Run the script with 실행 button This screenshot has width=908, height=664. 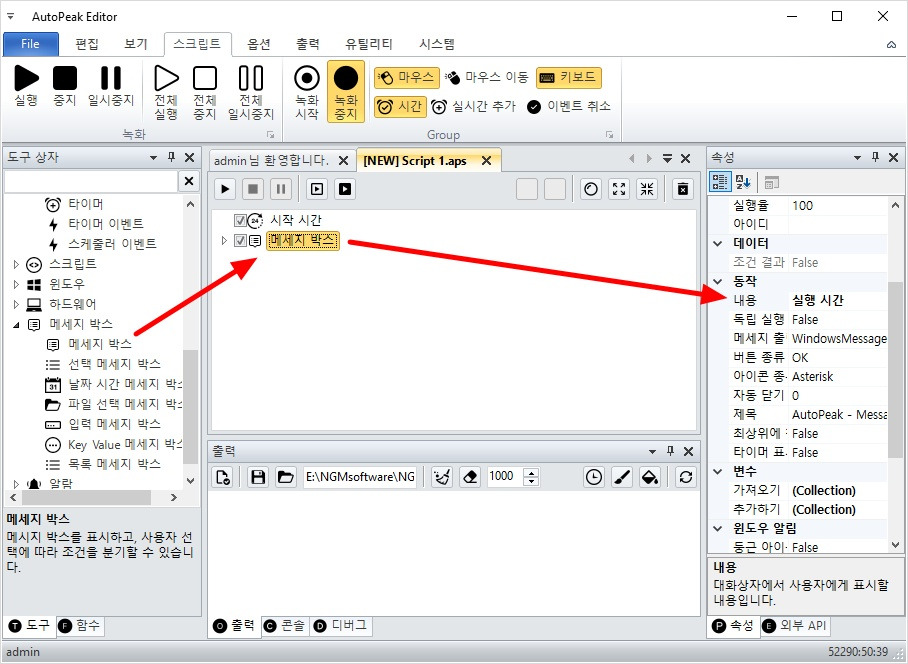pos(26,86)
